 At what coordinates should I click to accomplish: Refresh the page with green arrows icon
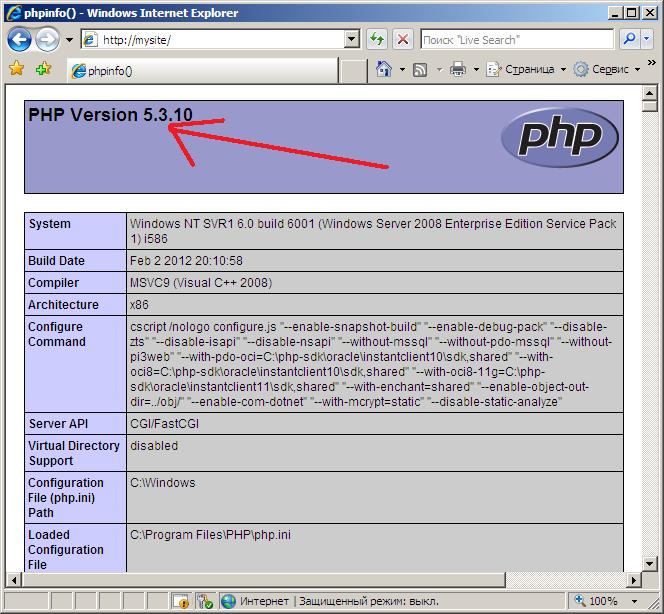coord(377,40)
